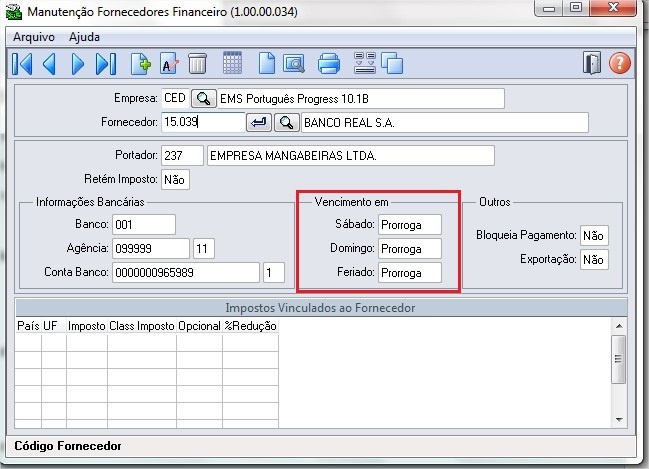Go to the first supplier record

[22, 64]
